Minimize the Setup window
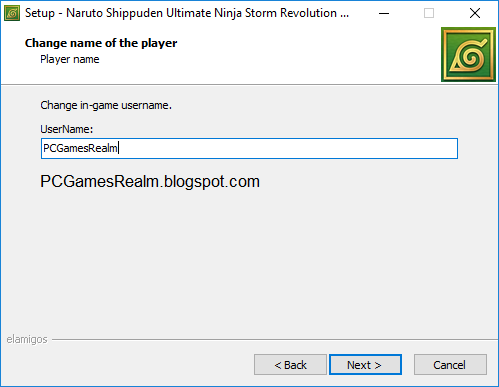 pyautogui.click(x=384, y=13)
